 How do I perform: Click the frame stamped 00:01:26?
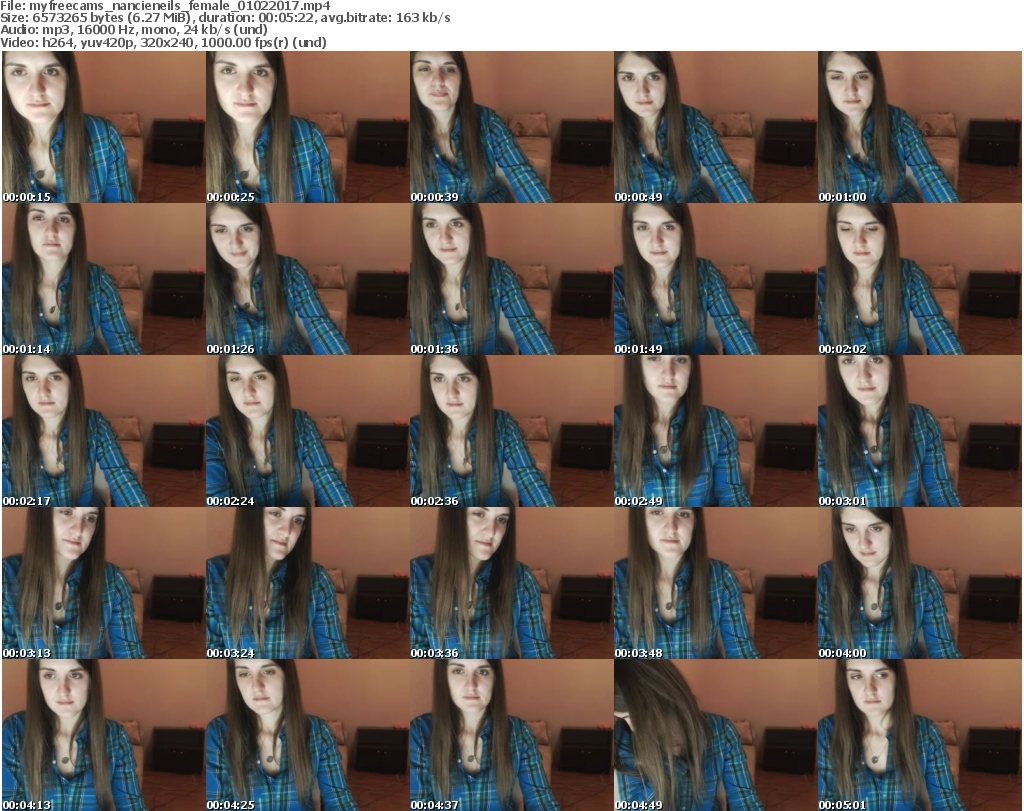[x=308, y=279]
